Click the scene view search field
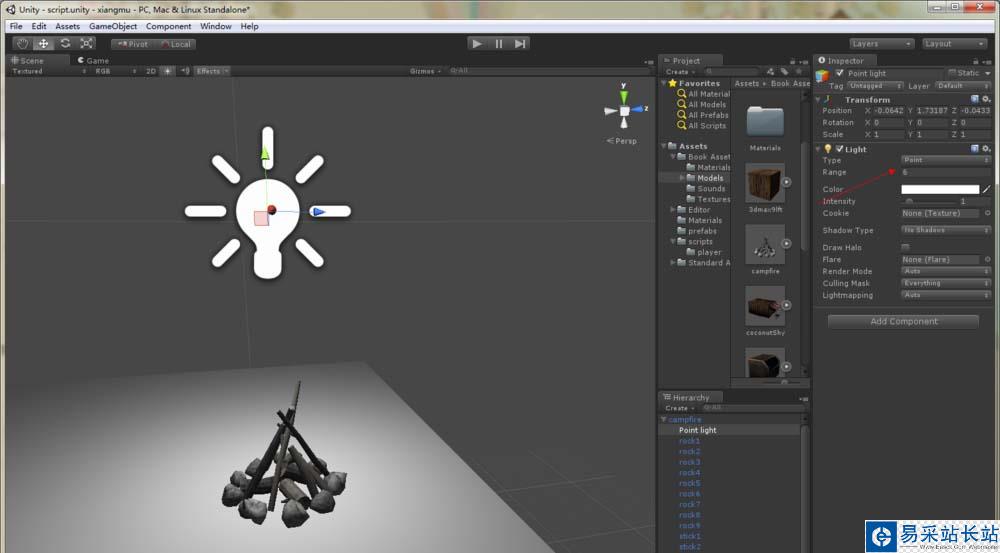This screenshot has width=1000, height=553. [548, 71]
